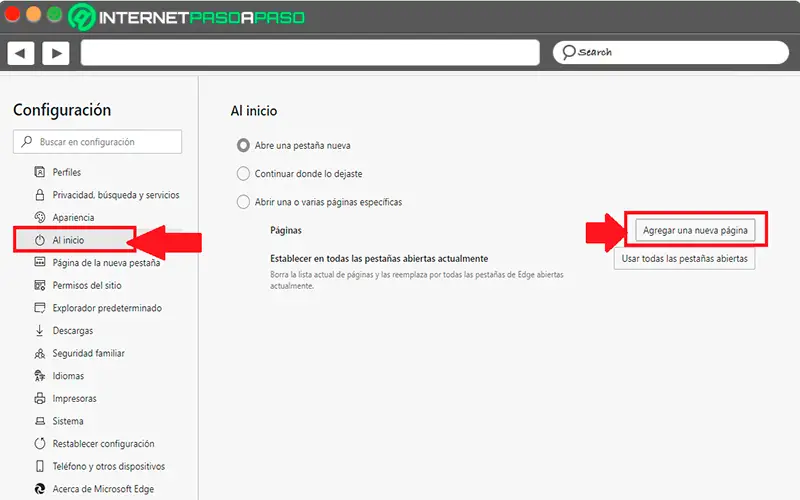800x500 pixels.
Task: Click the icon beside Página de la nueva pestaña
Action: 39,262
